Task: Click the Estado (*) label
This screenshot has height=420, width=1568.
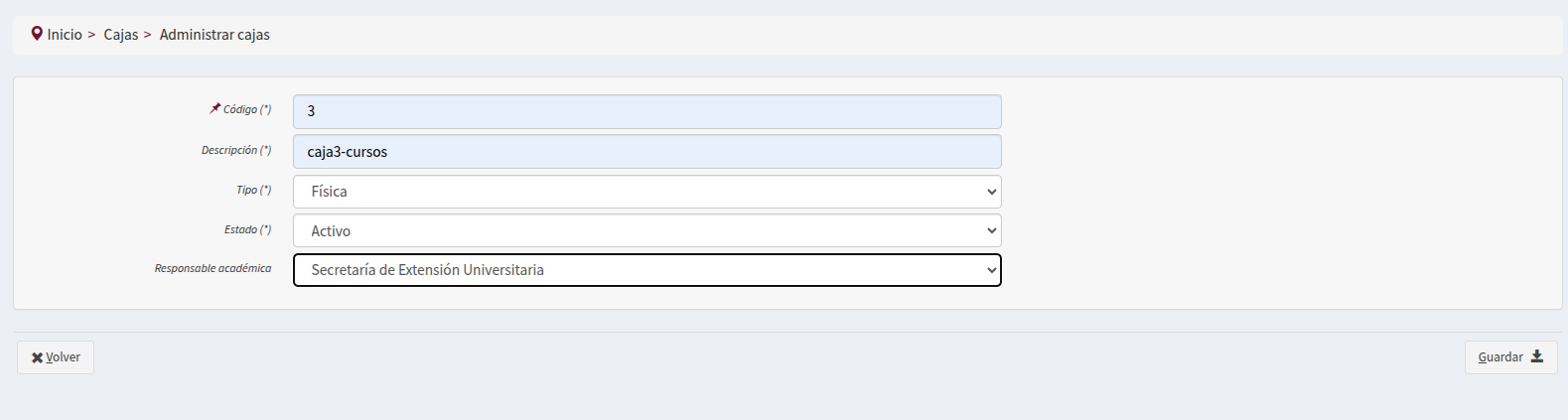Action: pyautogui.click(x=247, y=229)
